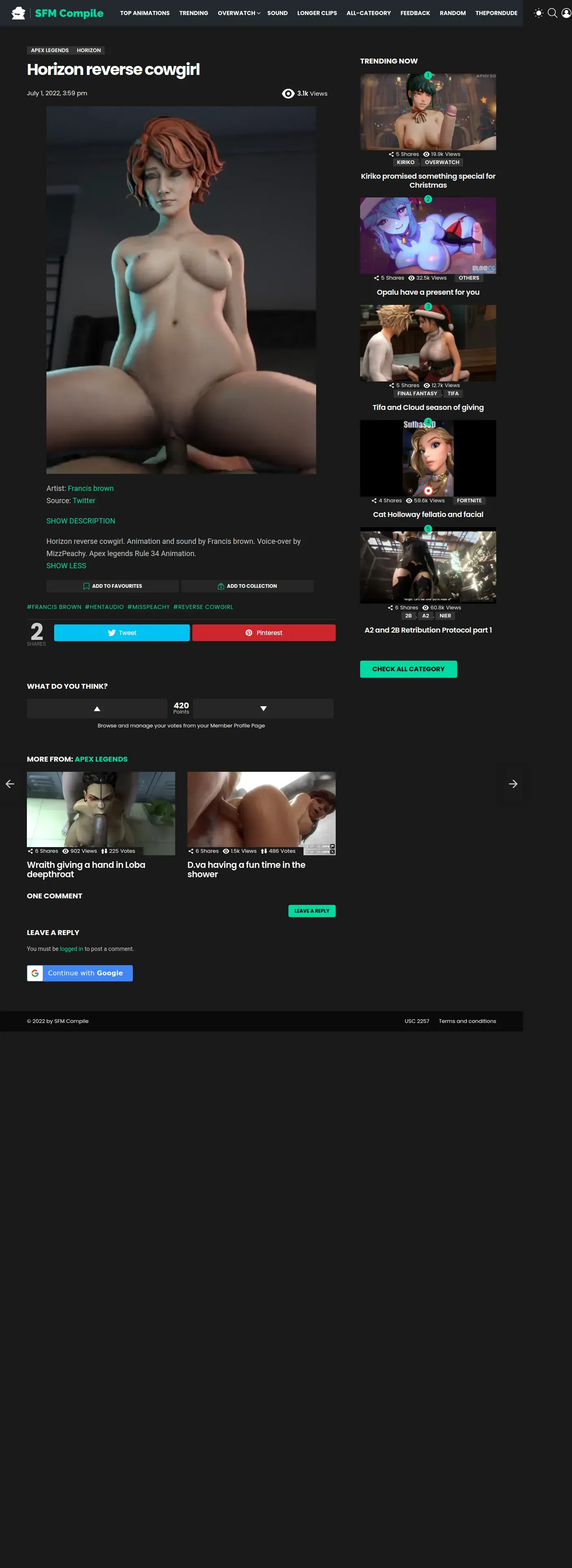Click Add to Favourites button
Image resolution: width=572 pixels, height=1568 pixels.
click(113, 586)
